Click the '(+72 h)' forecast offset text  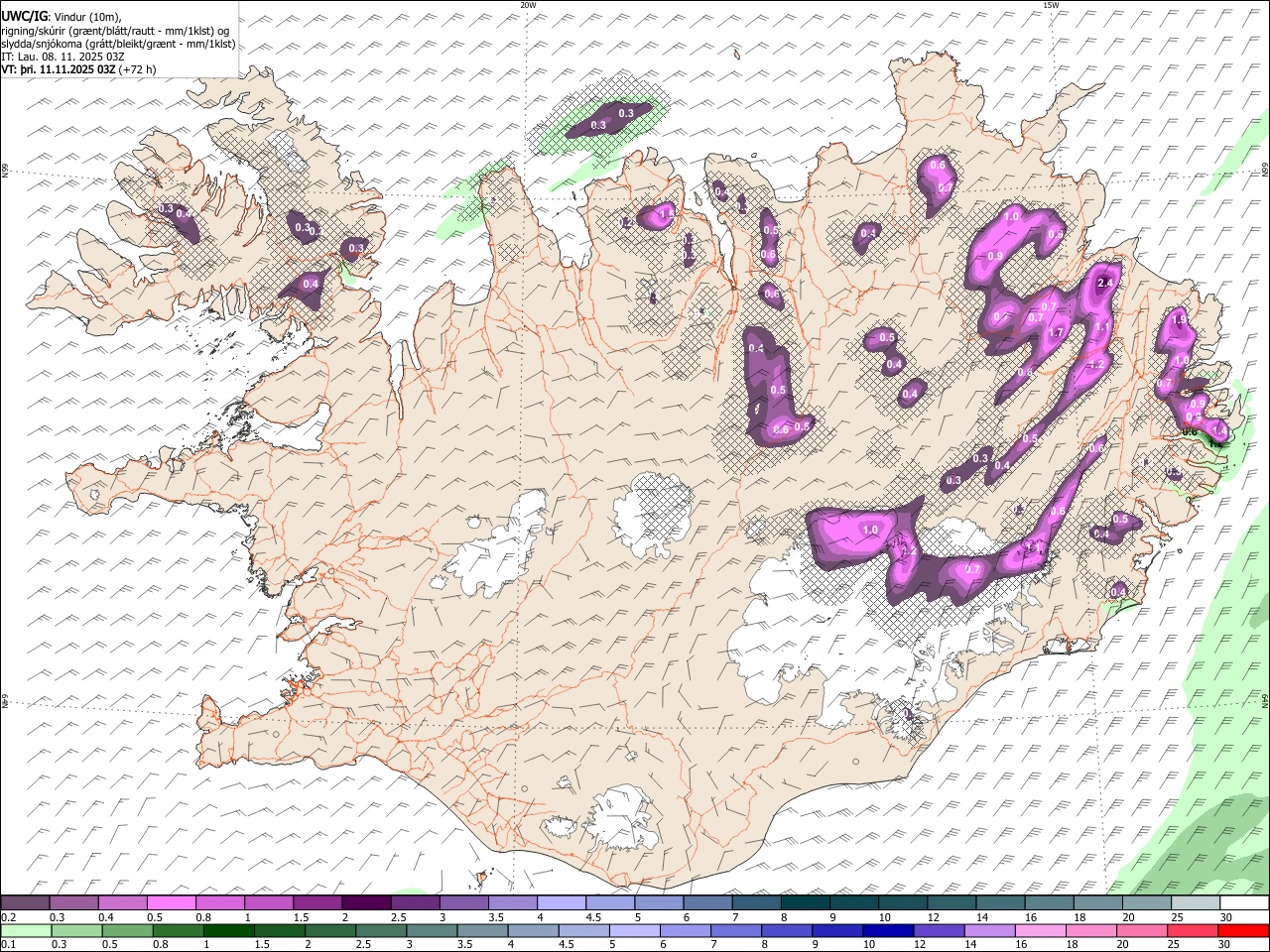[138, 70]
